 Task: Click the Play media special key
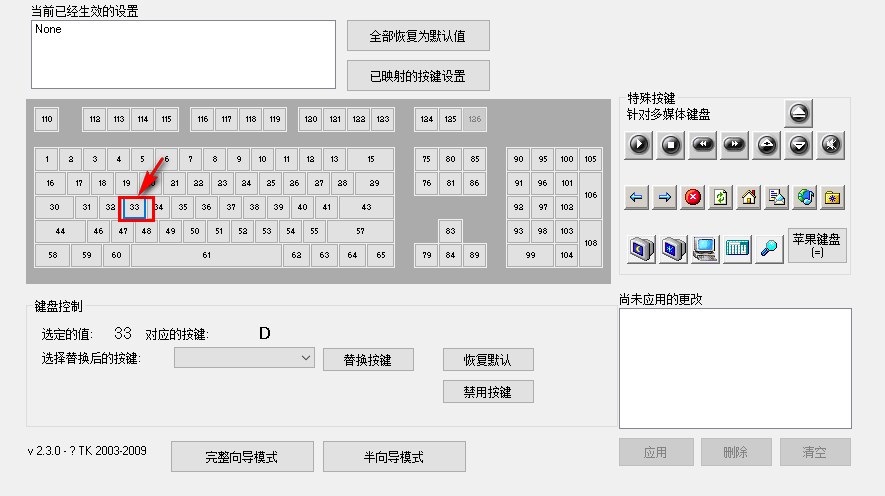638,145
